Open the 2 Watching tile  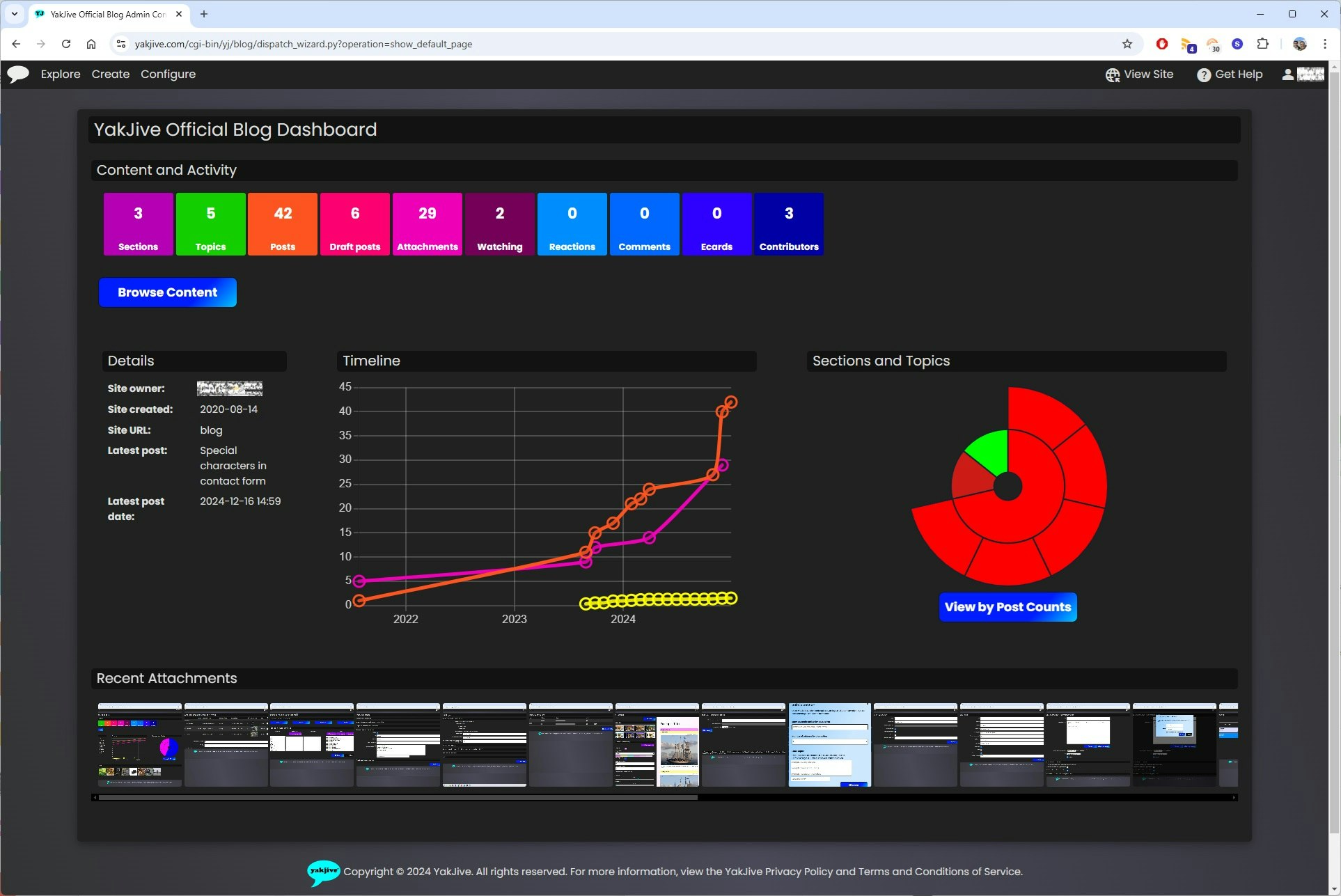pyautogui.click(x=500, y=224)
